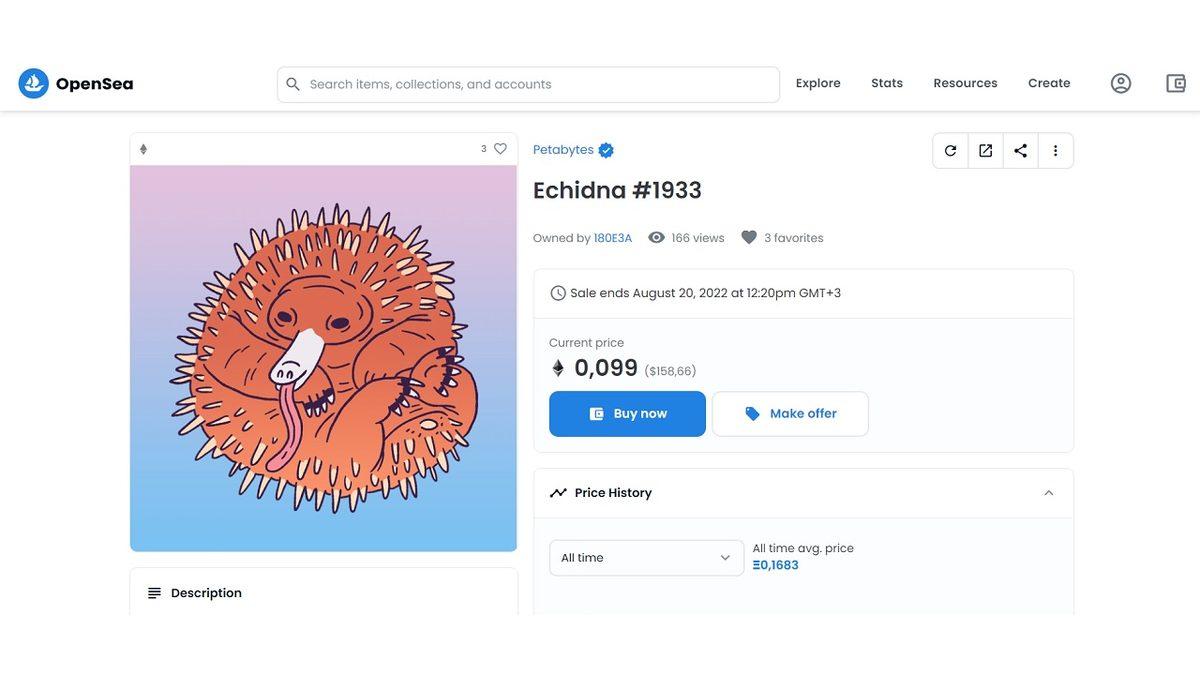Open the three-dot more options menu
Screen dimensions: 1200x675
1055,151
